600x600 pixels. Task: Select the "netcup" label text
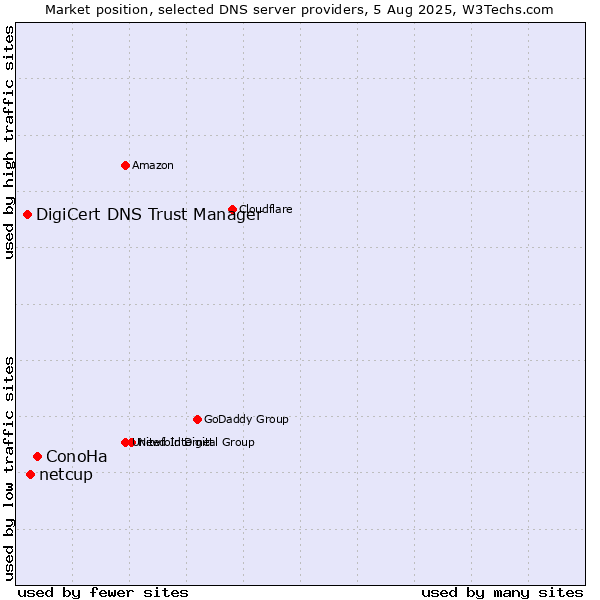pyautogui.click(x=66, y=475)
